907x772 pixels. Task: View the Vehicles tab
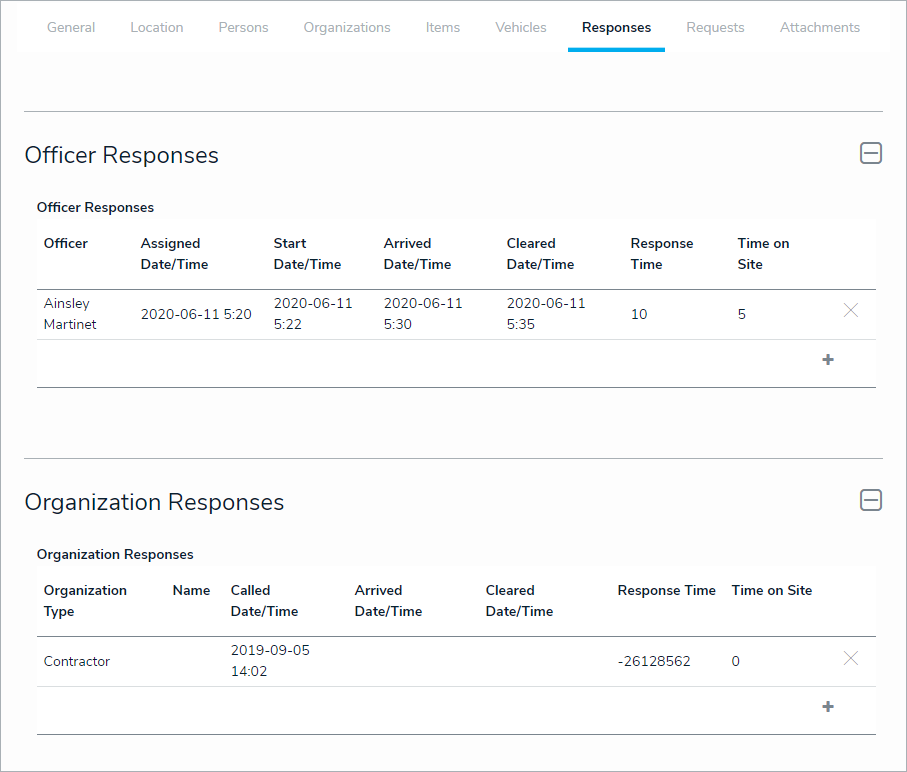coord(521,27)
